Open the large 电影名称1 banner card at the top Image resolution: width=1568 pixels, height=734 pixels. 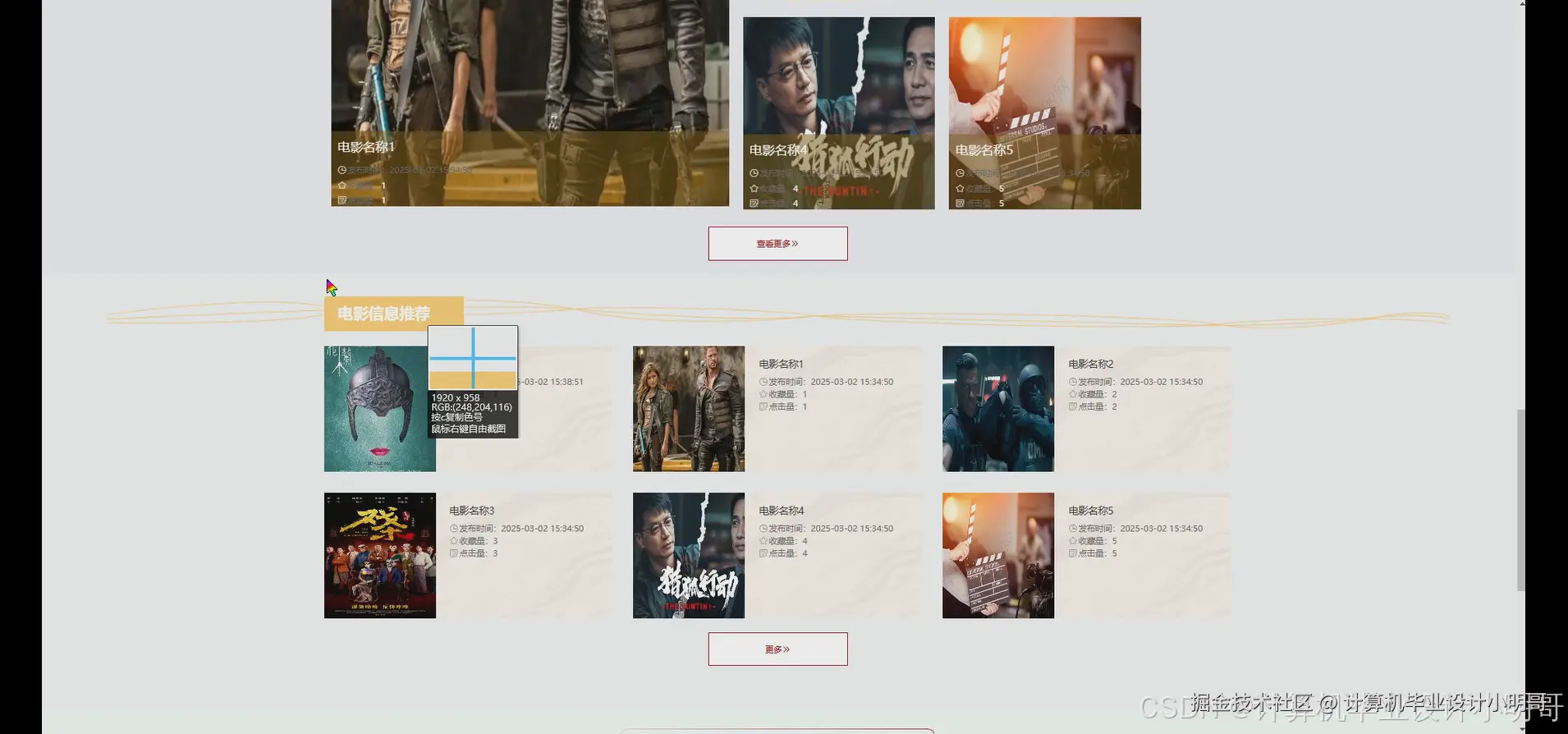[x=530, y=103]
